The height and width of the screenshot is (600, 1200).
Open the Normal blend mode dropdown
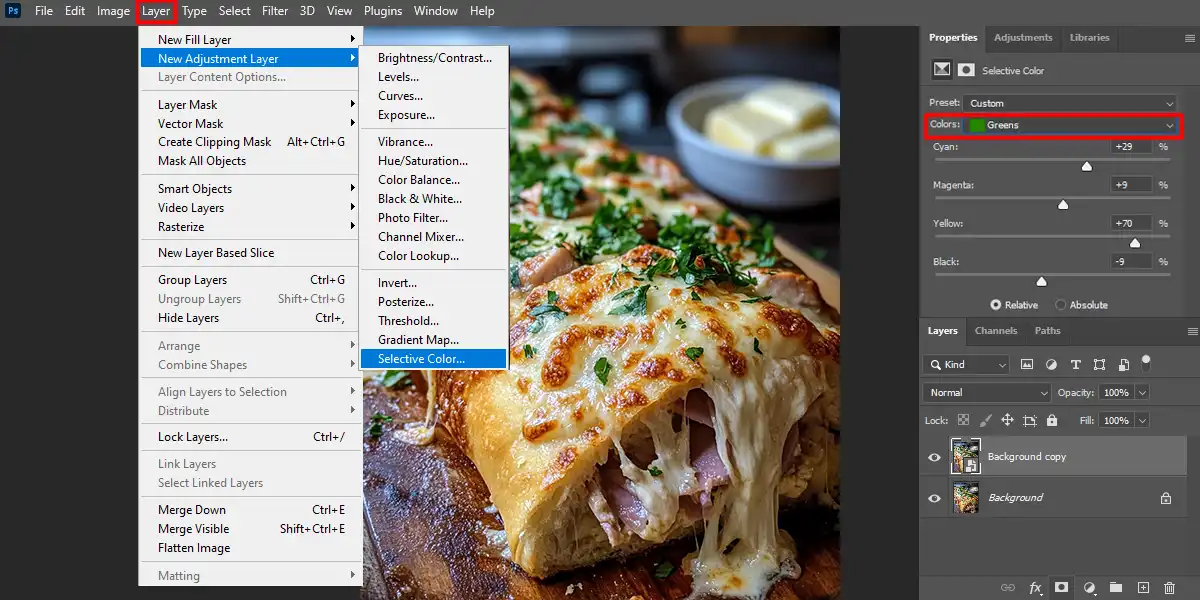pos(987,393)
